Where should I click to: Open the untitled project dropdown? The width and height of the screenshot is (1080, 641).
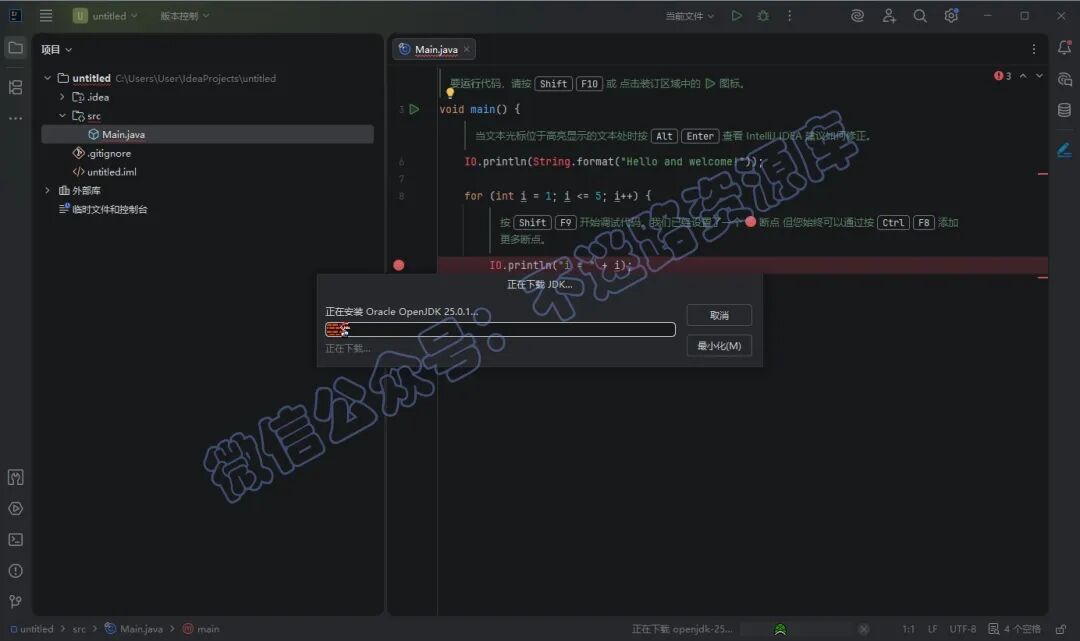[105, 15]
